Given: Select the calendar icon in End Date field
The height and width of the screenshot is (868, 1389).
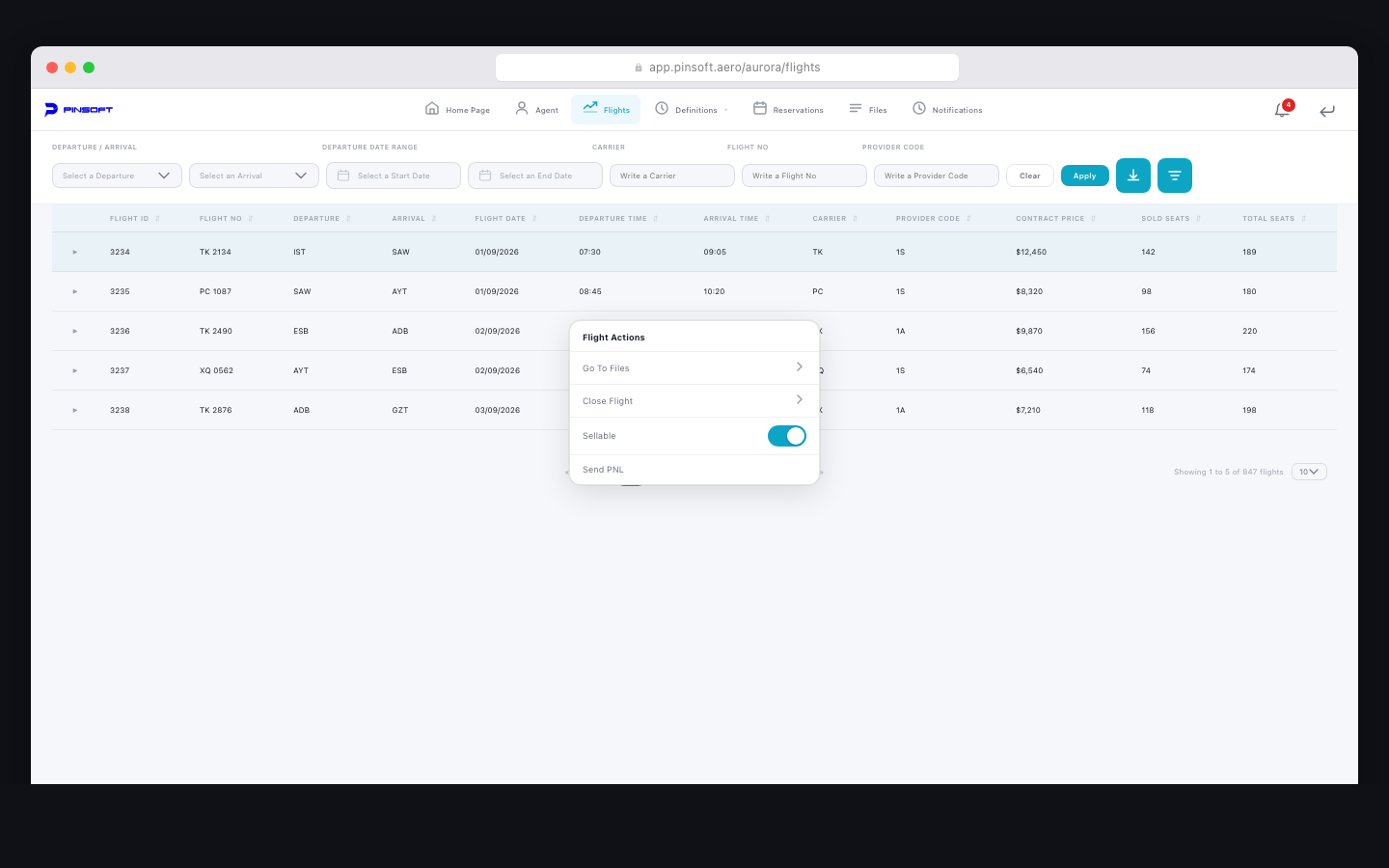Looking at the screenshot, I should pyautogui.click(x=484, y=176).
